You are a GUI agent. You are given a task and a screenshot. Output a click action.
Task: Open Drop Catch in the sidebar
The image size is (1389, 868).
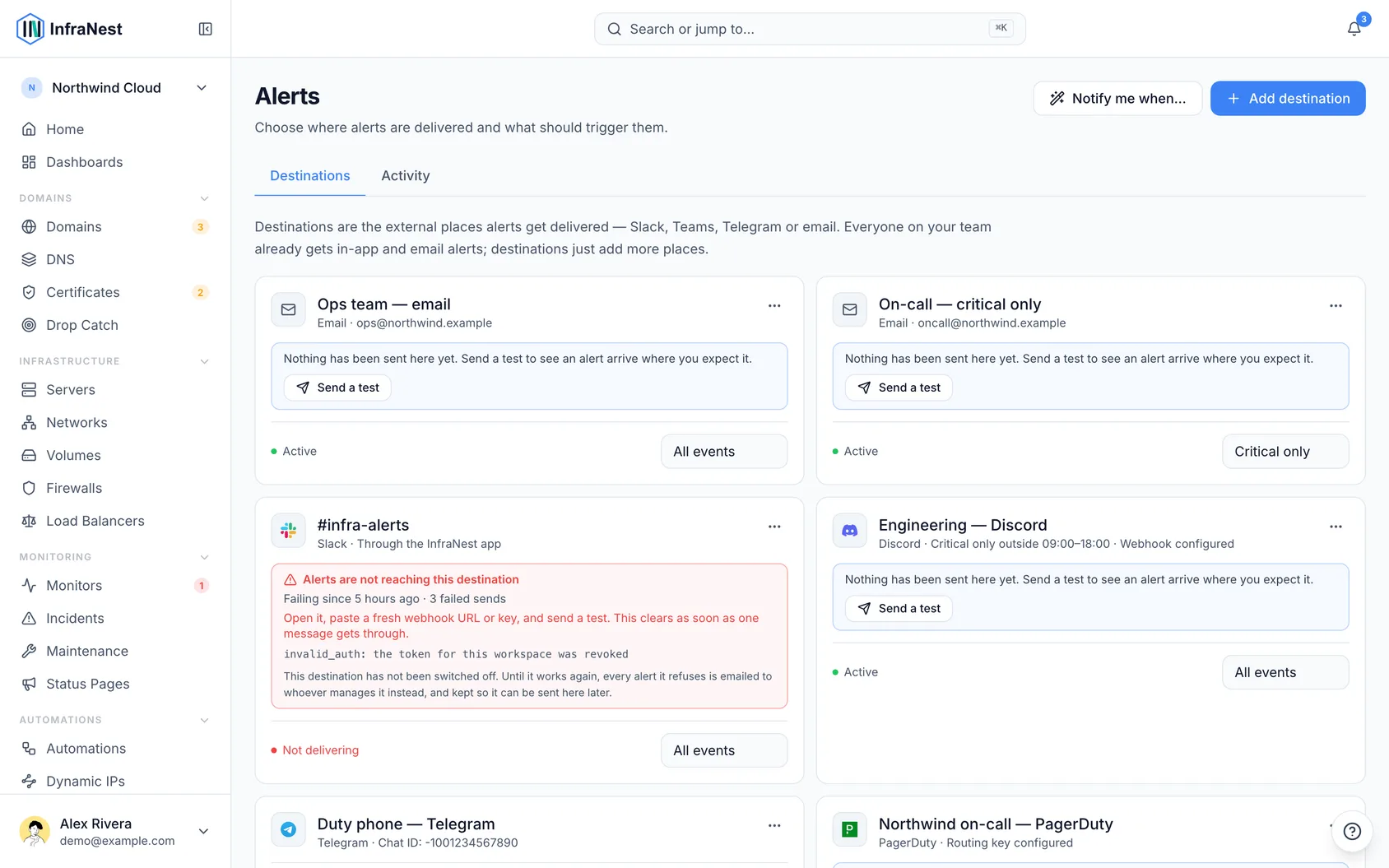tap(115, 325)
